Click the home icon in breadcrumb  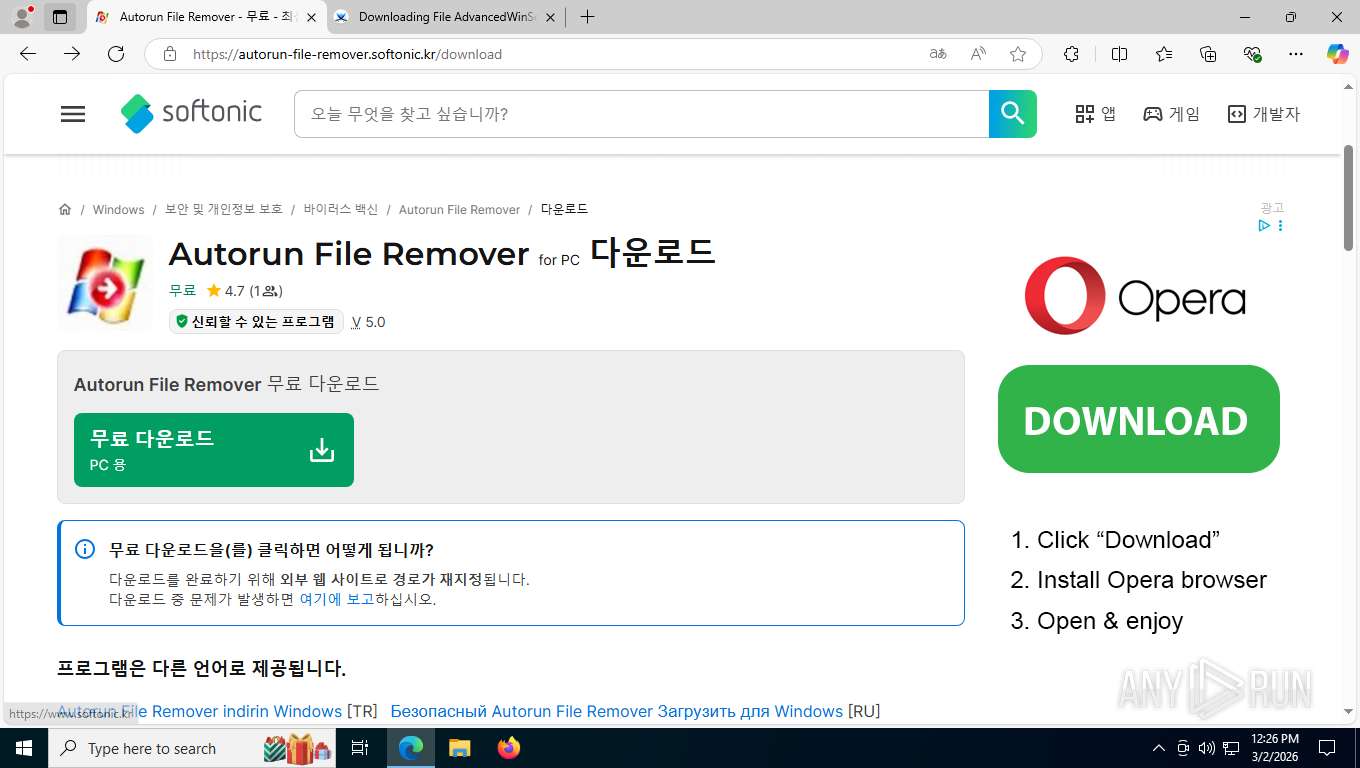coord(65,209)
